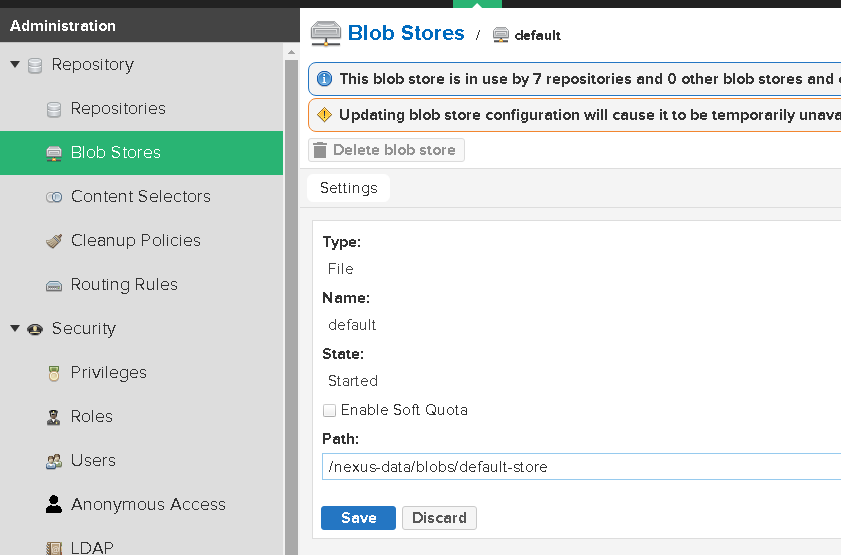Open the Settings tab

[348, 188]
